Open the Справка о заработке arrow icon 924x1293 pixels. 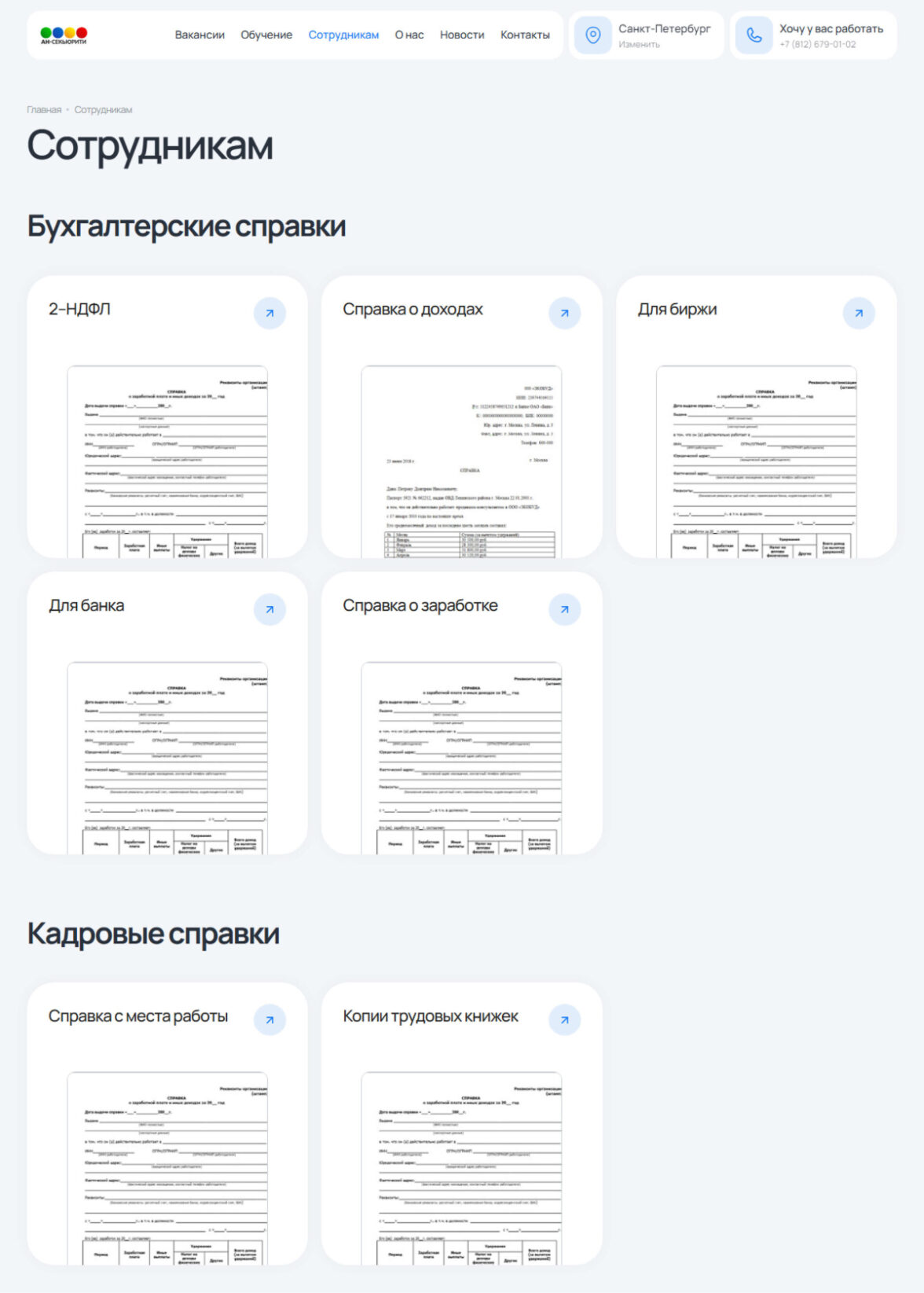(x=564, y=609)
